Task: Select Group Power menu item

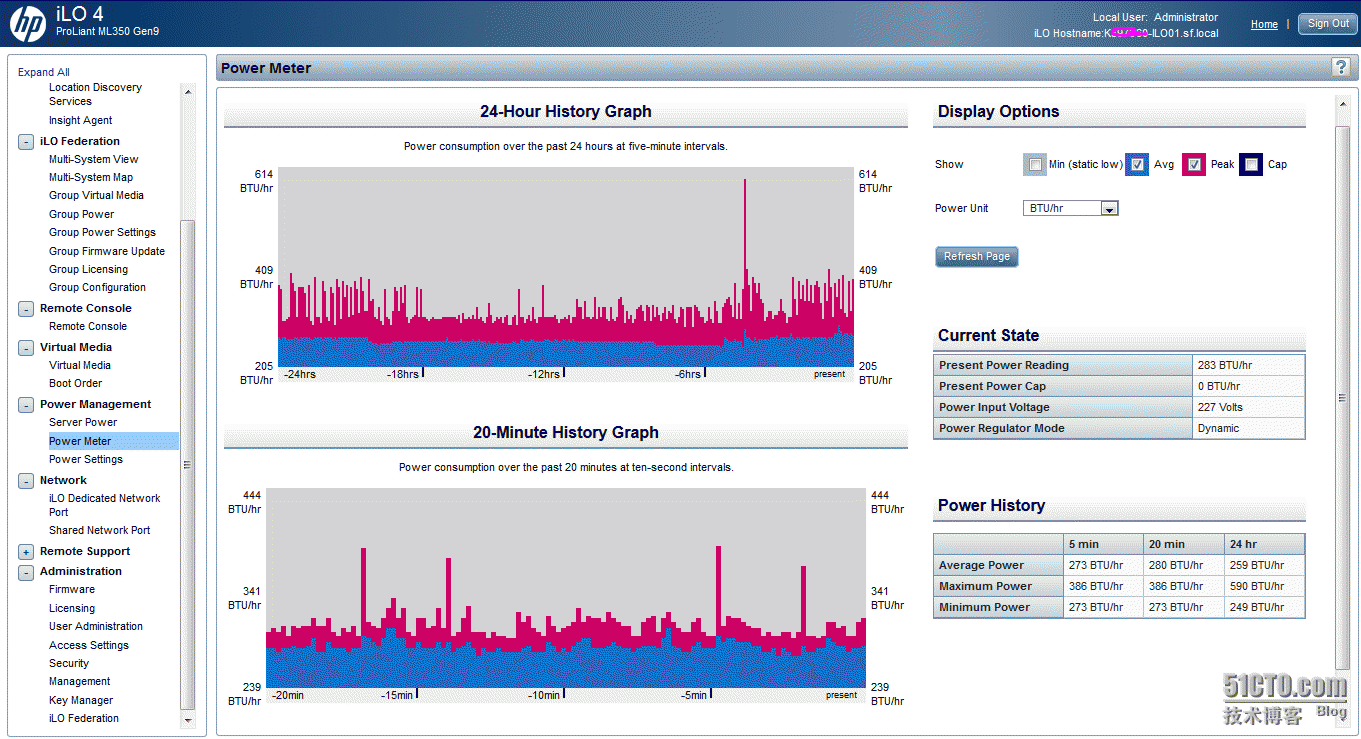Action: [x=81, y=214]
